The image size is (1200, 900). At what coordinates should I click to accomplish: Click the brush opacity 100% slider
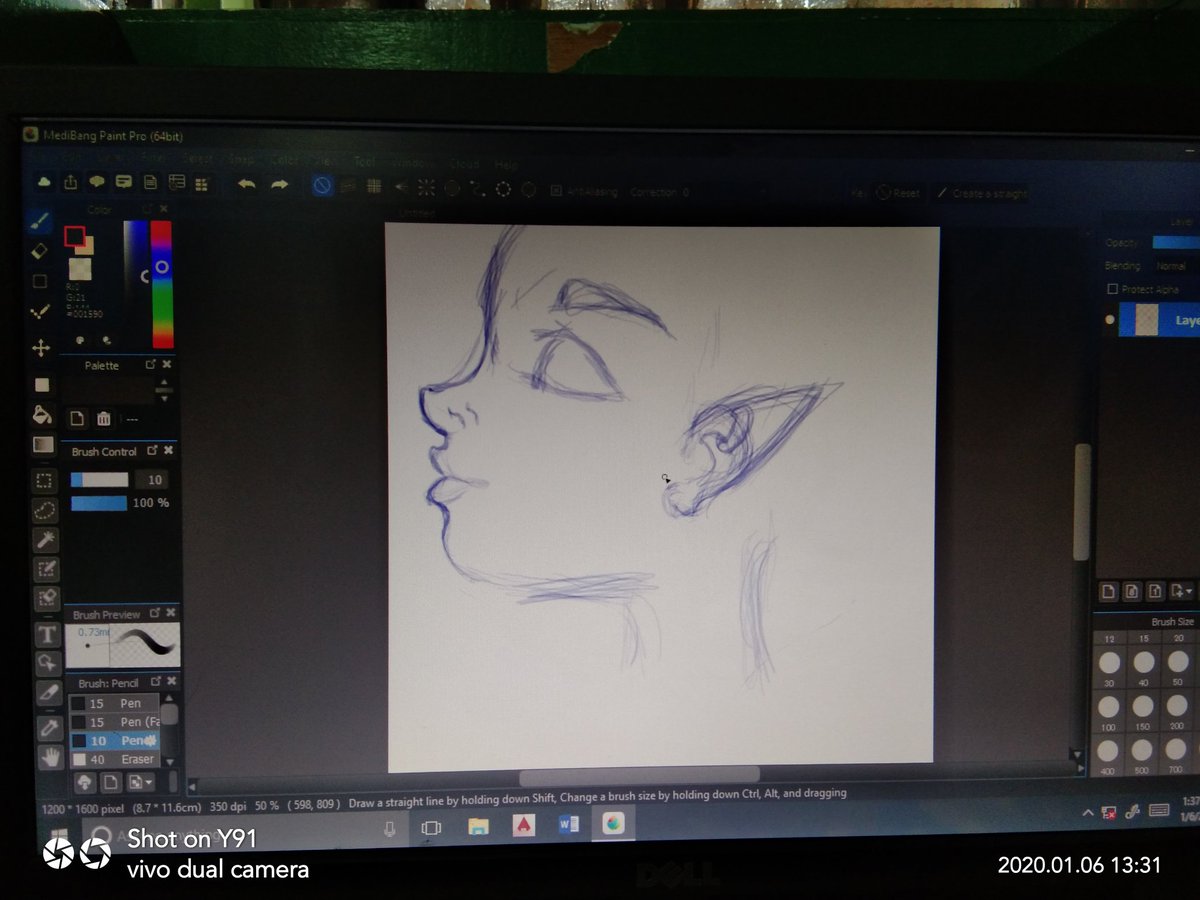pos(99,503)
